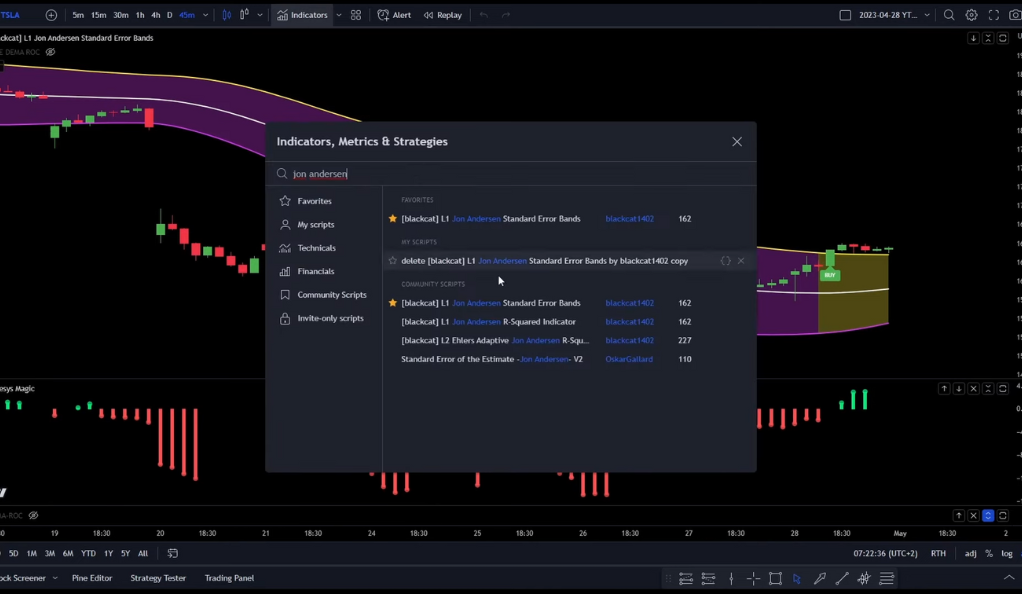Select the cross line drawing tool
1022x594 pixels.
pyautogui.click(x=753, y=578)
